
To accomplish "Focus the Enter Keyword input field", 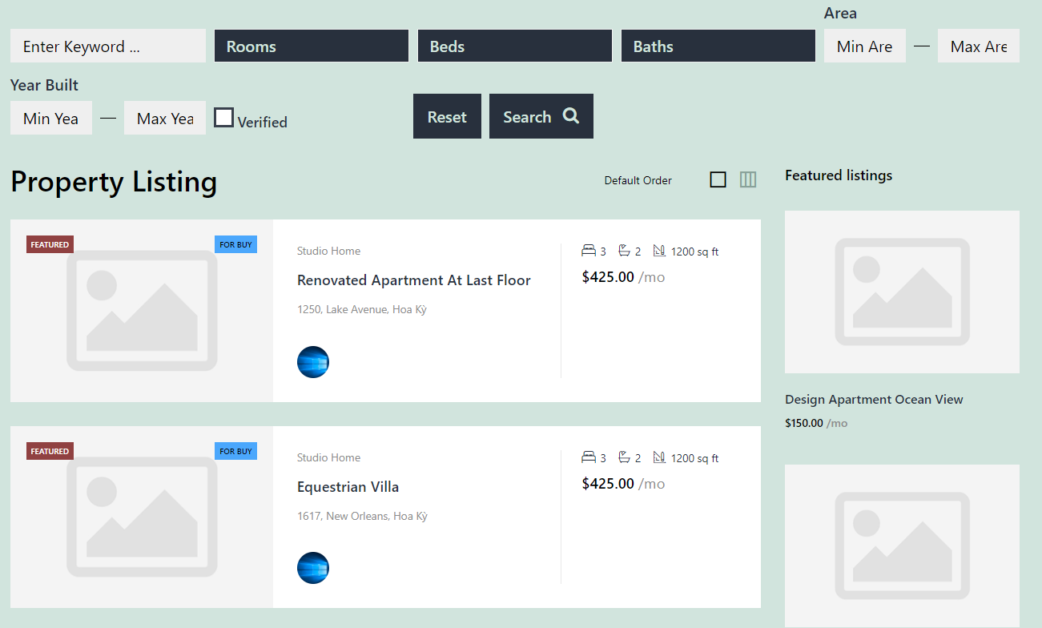I will [108, 46].
